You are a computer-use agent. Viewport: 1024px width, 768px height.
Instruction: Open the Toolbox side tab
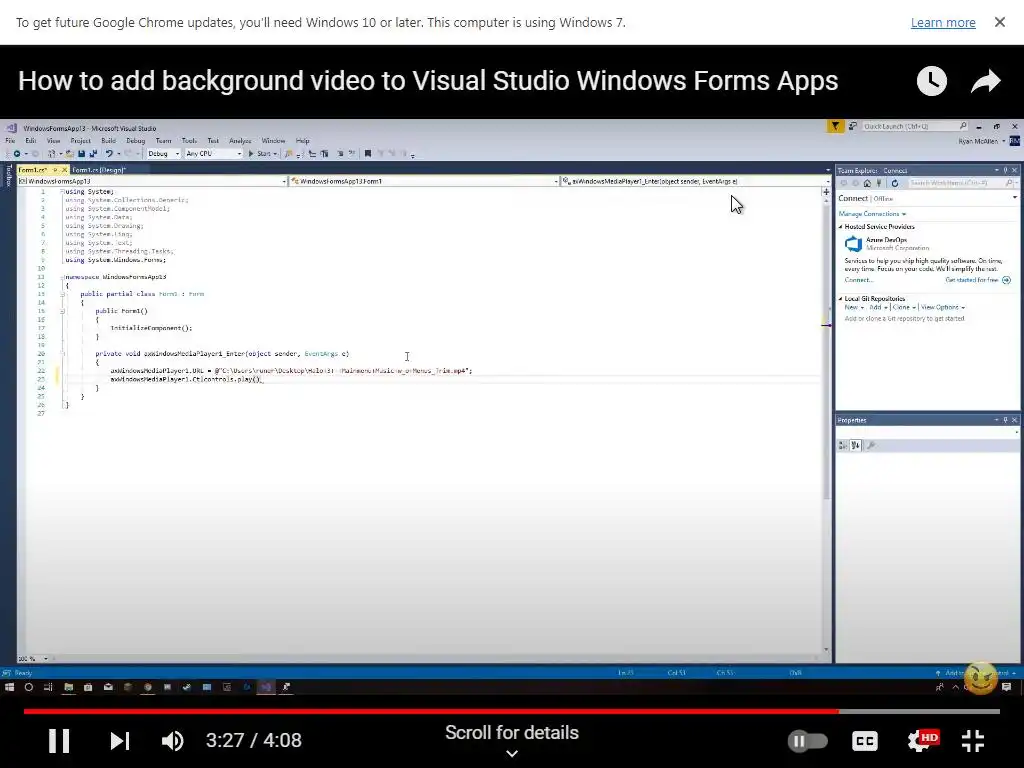tap(8, 175)
